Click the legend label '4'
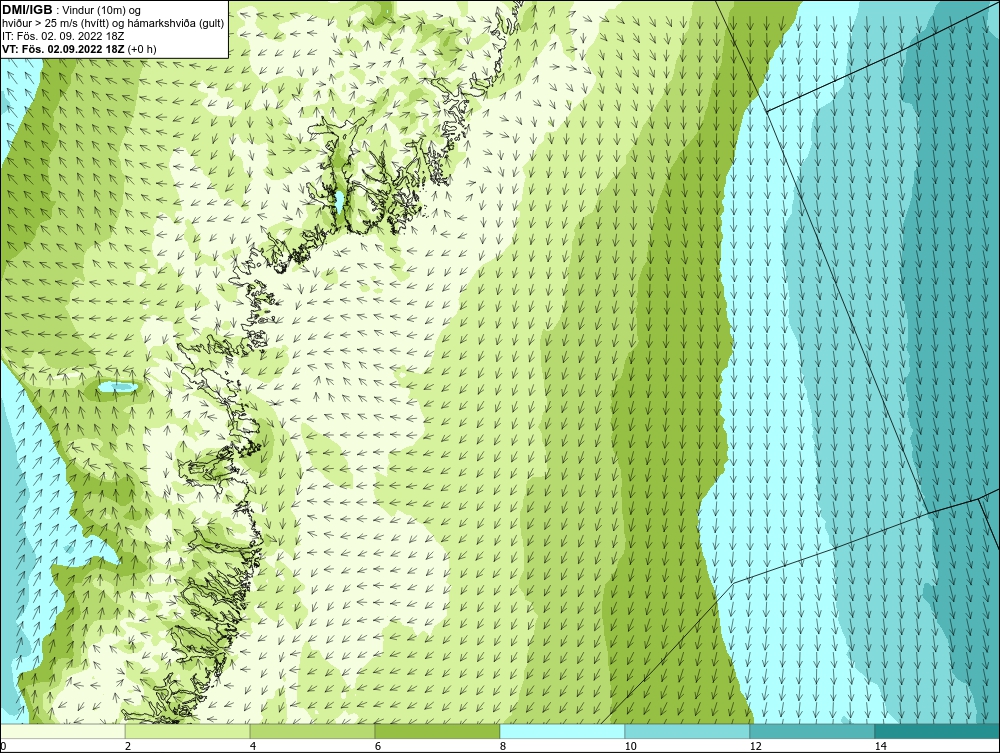This screenshot has height=753, width=1000. 253,746
